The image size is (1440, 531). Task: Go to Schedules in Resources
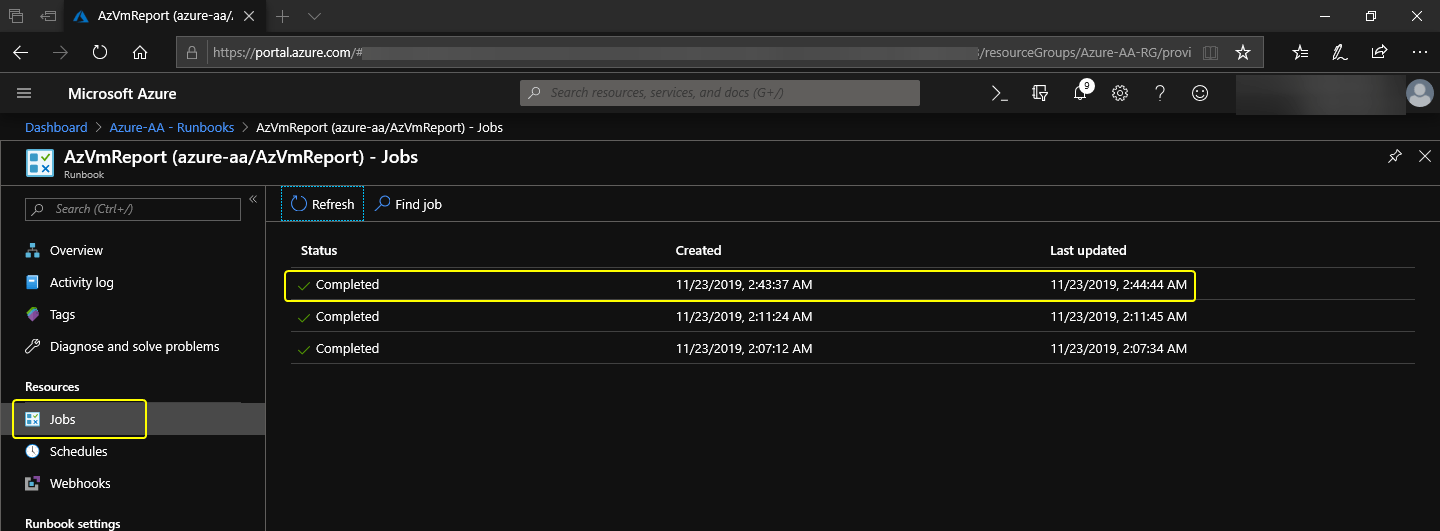coord(78,451)
